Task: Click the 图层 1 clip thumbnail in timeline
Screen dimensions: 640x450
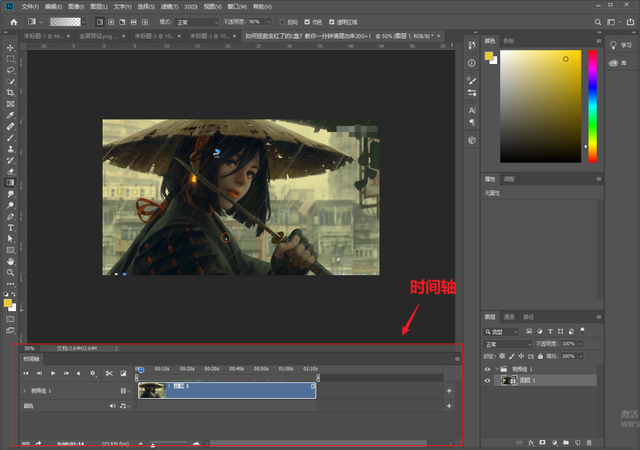Action: (152, 391)
